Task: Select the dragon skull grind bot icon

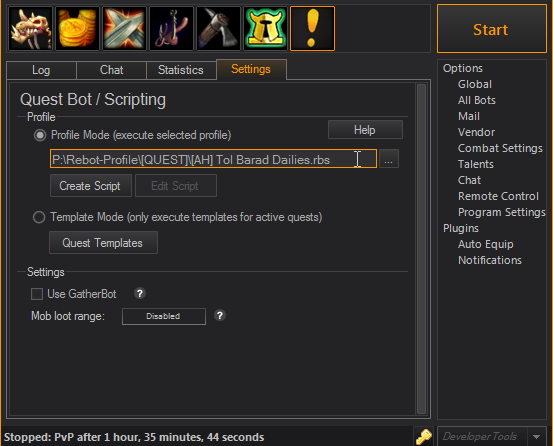Action: (x=30, y=29)
